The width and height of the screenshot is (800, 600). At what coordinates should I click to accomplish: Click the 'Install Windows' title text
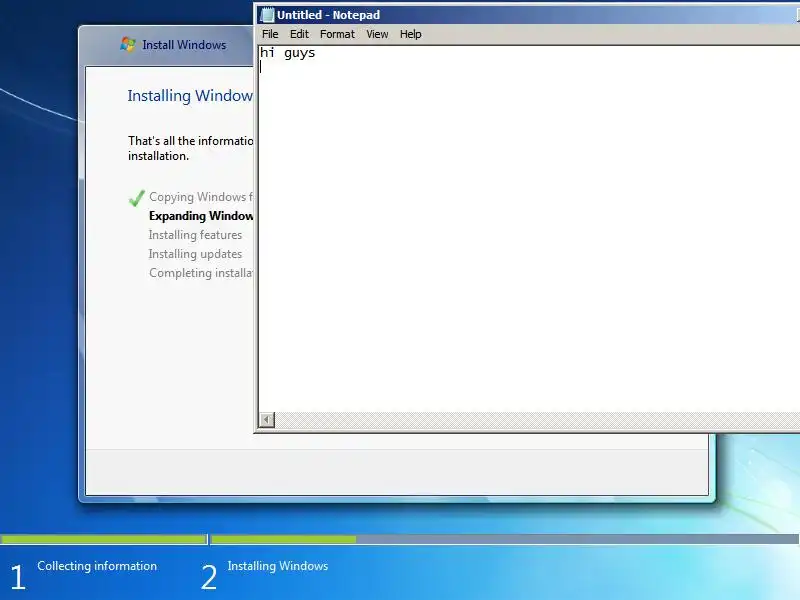point(184,45)
